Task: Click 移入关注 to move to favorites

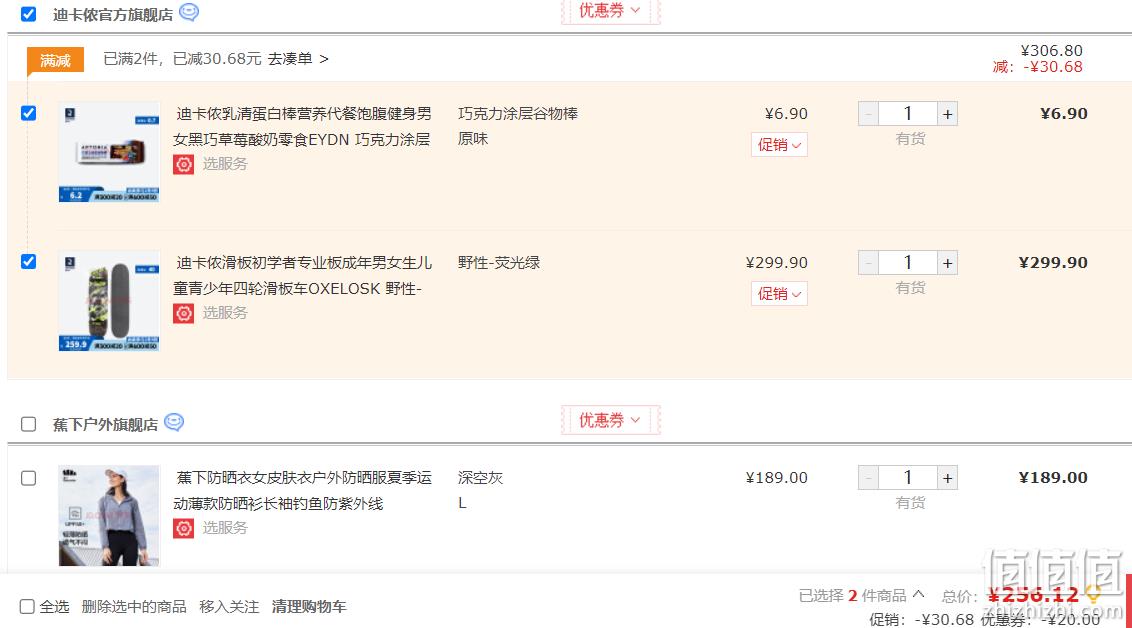Action: [229, 606]
